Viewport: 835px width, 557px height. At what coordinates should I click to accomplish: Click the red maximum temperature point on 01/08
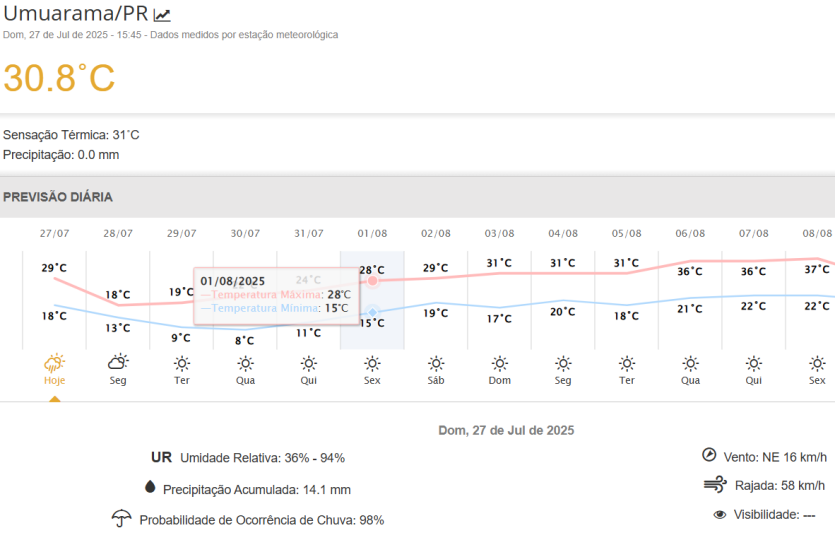[372, 280]
